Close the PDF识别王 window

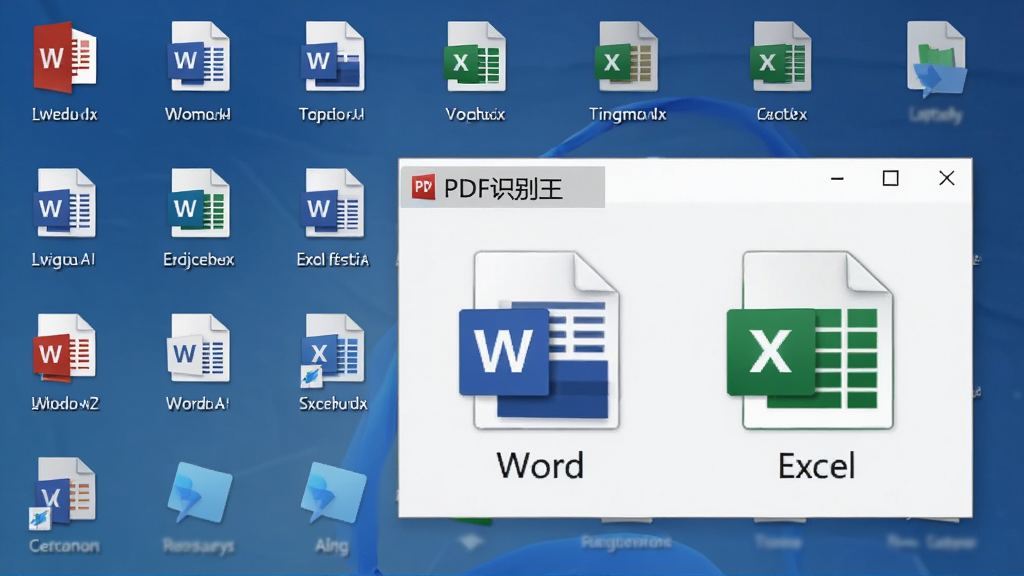[946, 178]
